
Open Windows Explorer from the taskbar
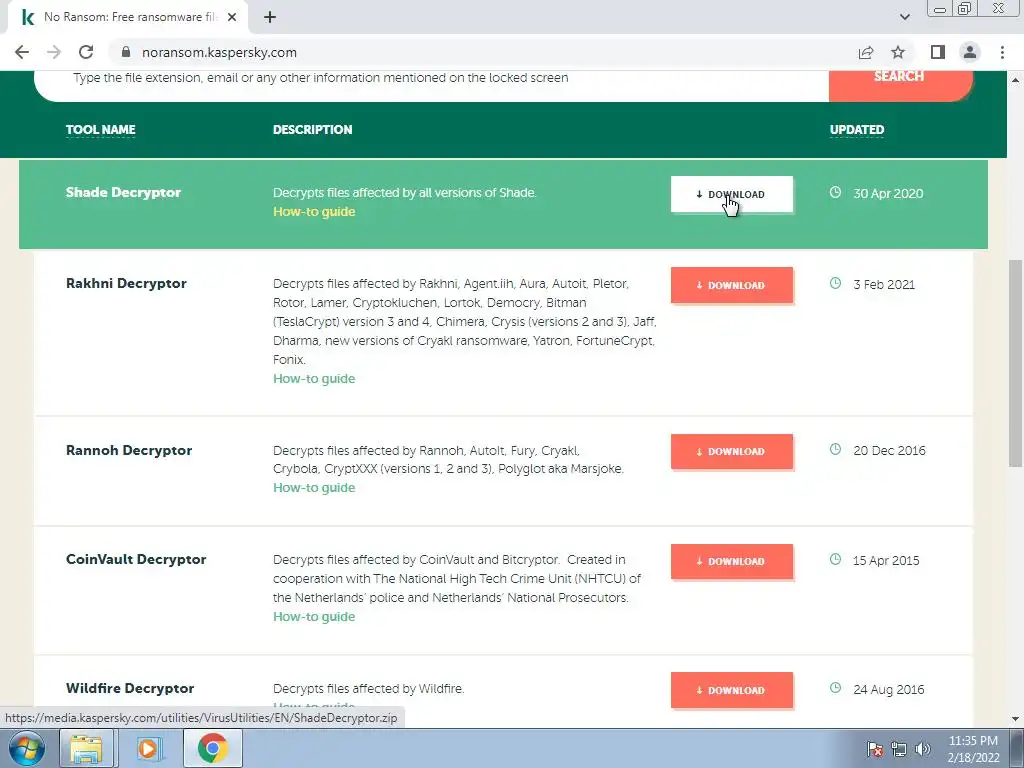coord(87,748)
